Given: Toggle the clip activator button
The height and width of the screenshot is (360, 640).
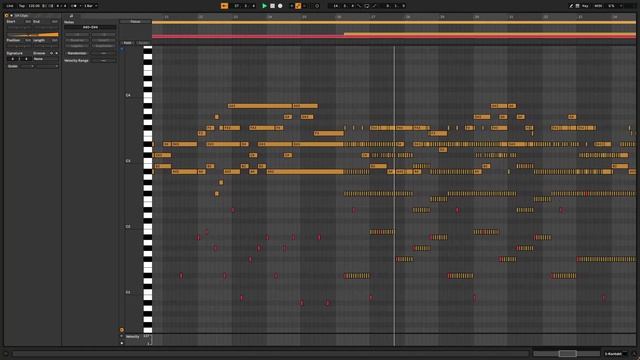Looking at the screenshot, I should [x=6, y=16].
